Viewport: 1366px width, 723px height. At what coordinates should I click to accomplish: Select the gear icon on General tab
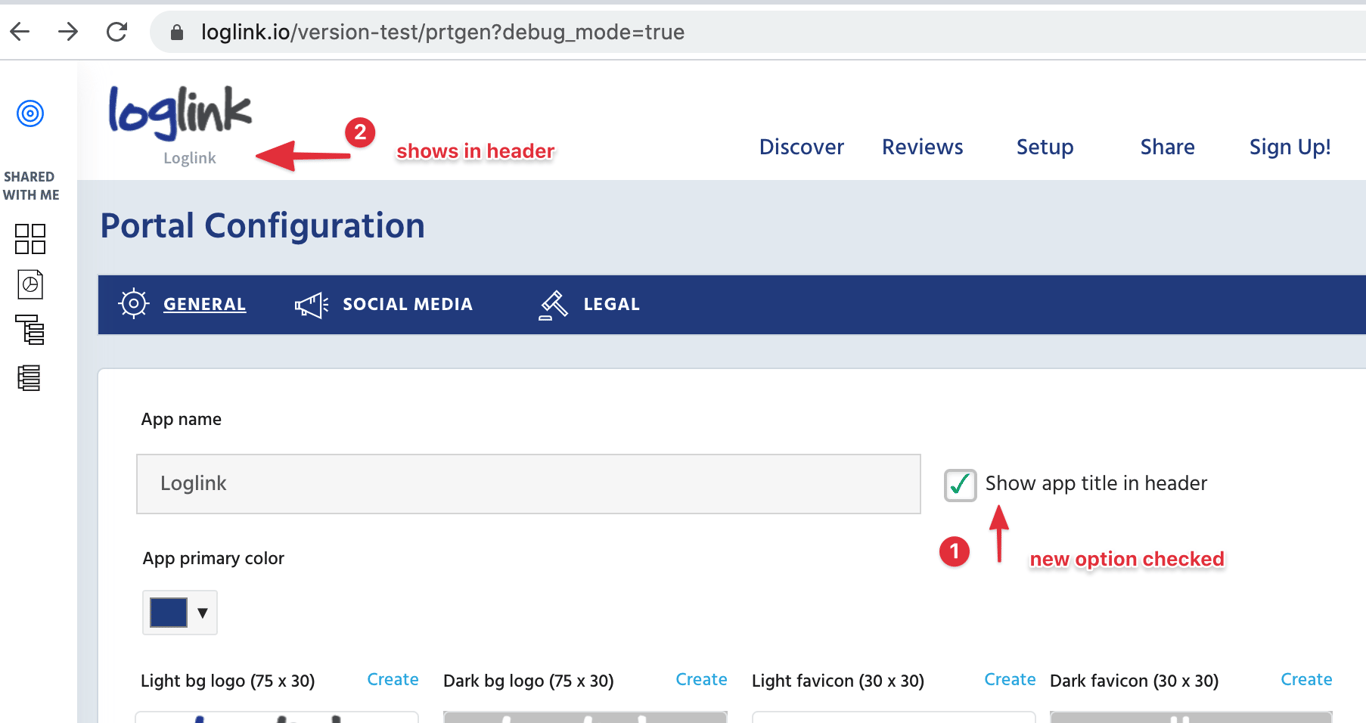(x=133, y=304)
